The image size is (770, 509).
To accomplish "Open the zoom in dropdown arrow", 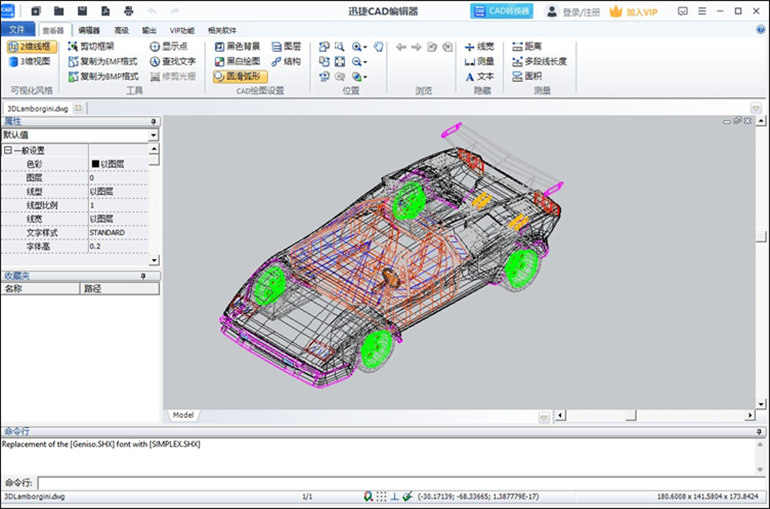I will 365,48.
